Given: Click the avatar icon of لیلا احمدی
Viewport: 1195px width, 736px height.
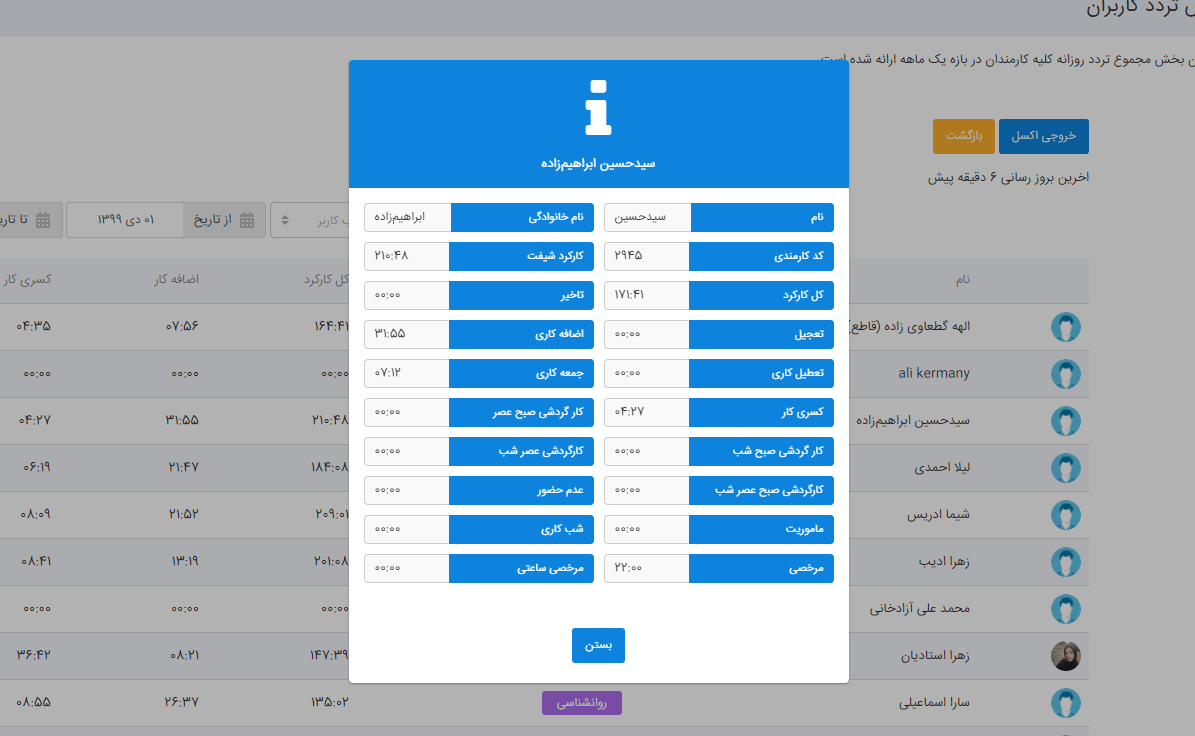Looking at the screenshot, I should 1065,468.
